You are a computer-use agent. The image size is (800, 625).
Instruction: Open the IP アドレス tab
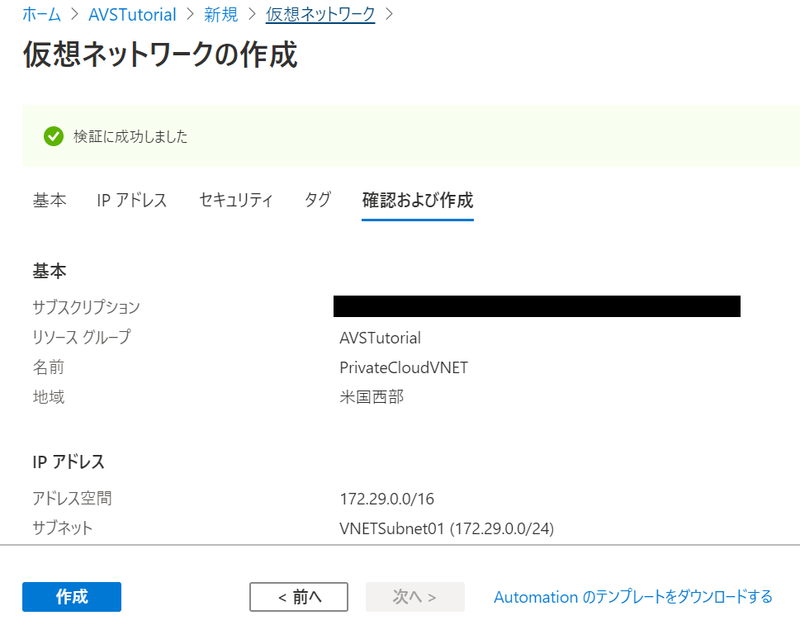[x=132, y=200]
